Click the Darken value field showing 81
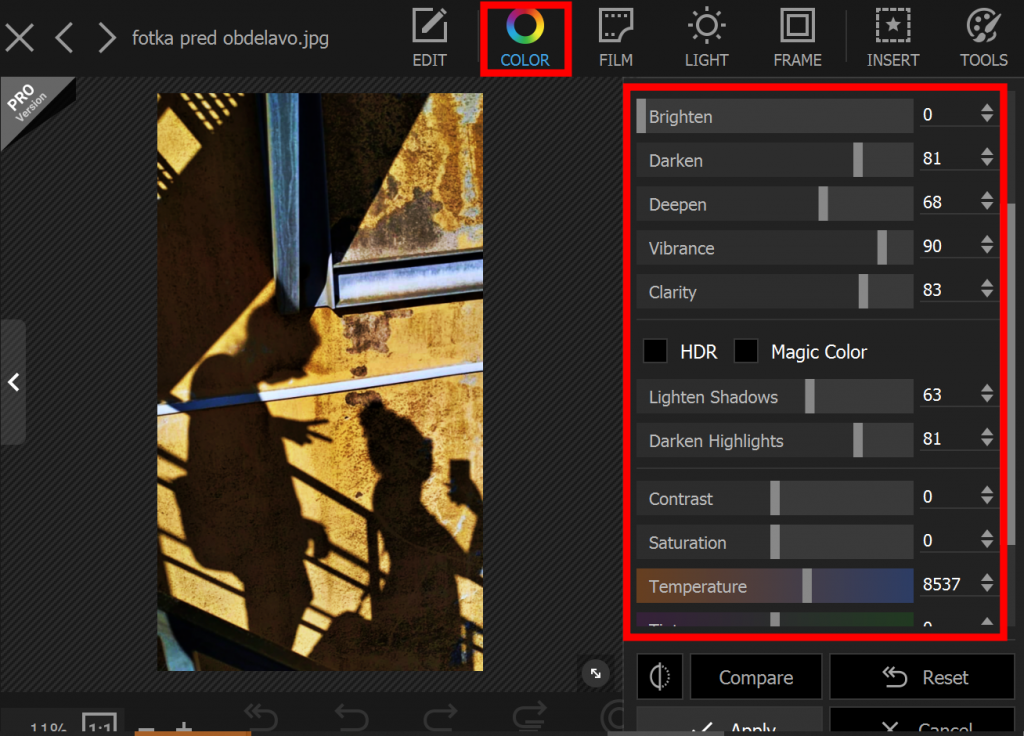This screenshot has height=736, width=1024. [948, 159]
